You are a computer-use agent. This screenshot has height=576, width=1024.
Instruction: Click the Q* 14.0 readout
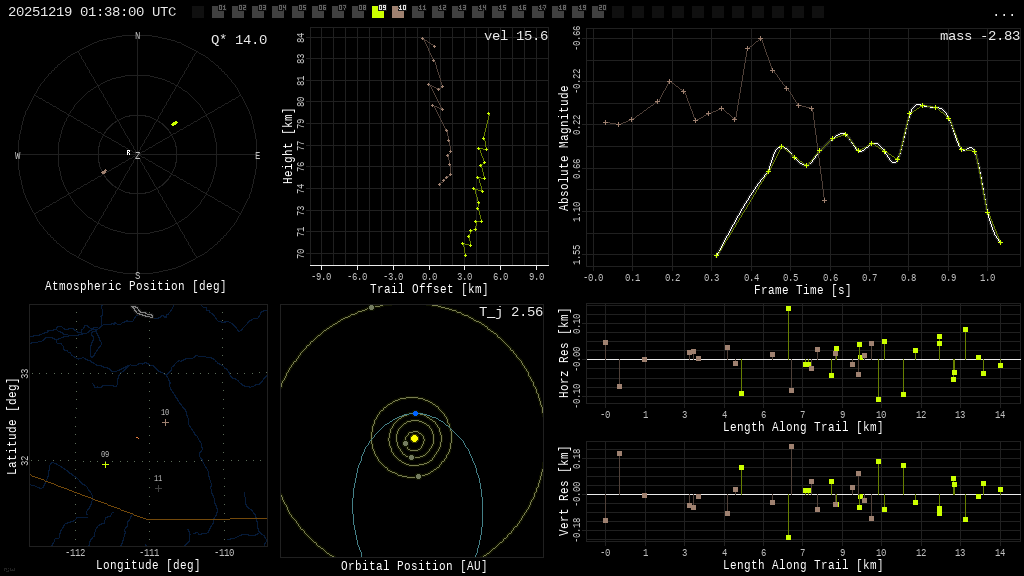pyautogui.click(x=238, y=40)
